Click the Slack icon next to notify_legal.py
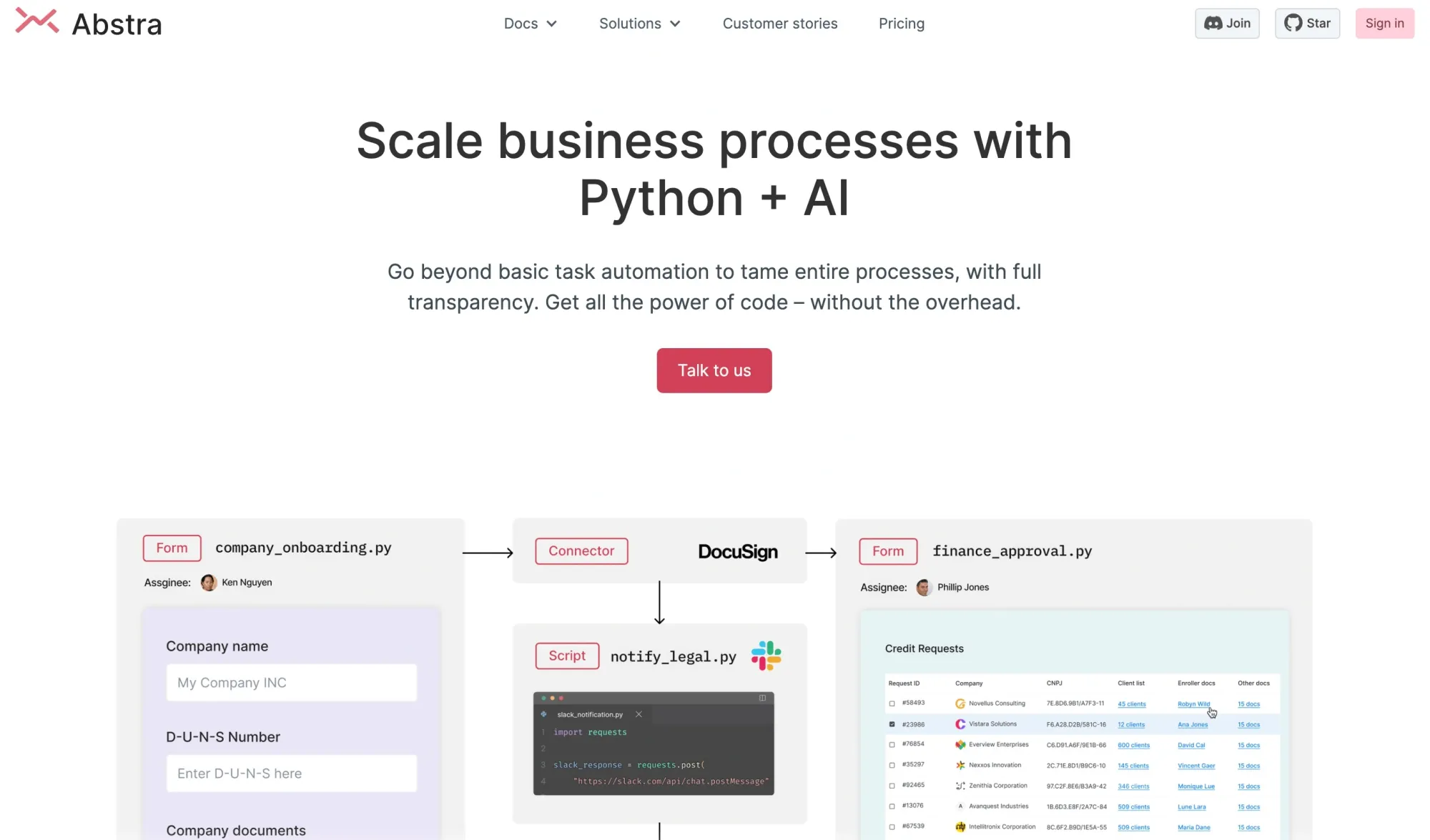The width and height of the screenshot is (1430, 840). 766,655
